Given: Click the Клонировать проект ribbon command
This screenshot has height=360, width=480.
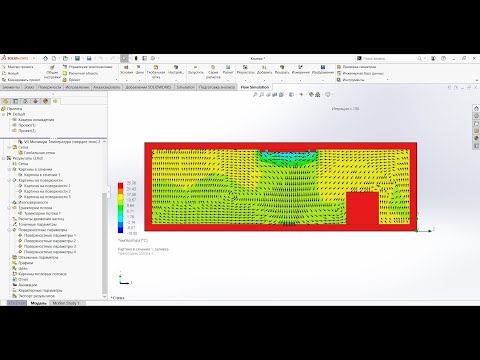Looking at the screenshot, I should [x=21, y=80].
